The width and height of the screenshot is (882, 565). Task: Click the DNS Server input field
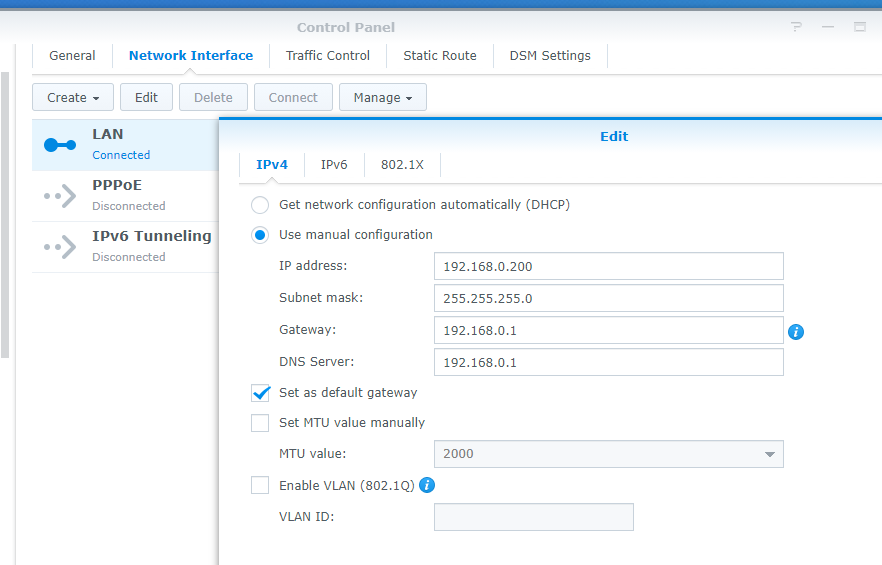tap(608, 362)
